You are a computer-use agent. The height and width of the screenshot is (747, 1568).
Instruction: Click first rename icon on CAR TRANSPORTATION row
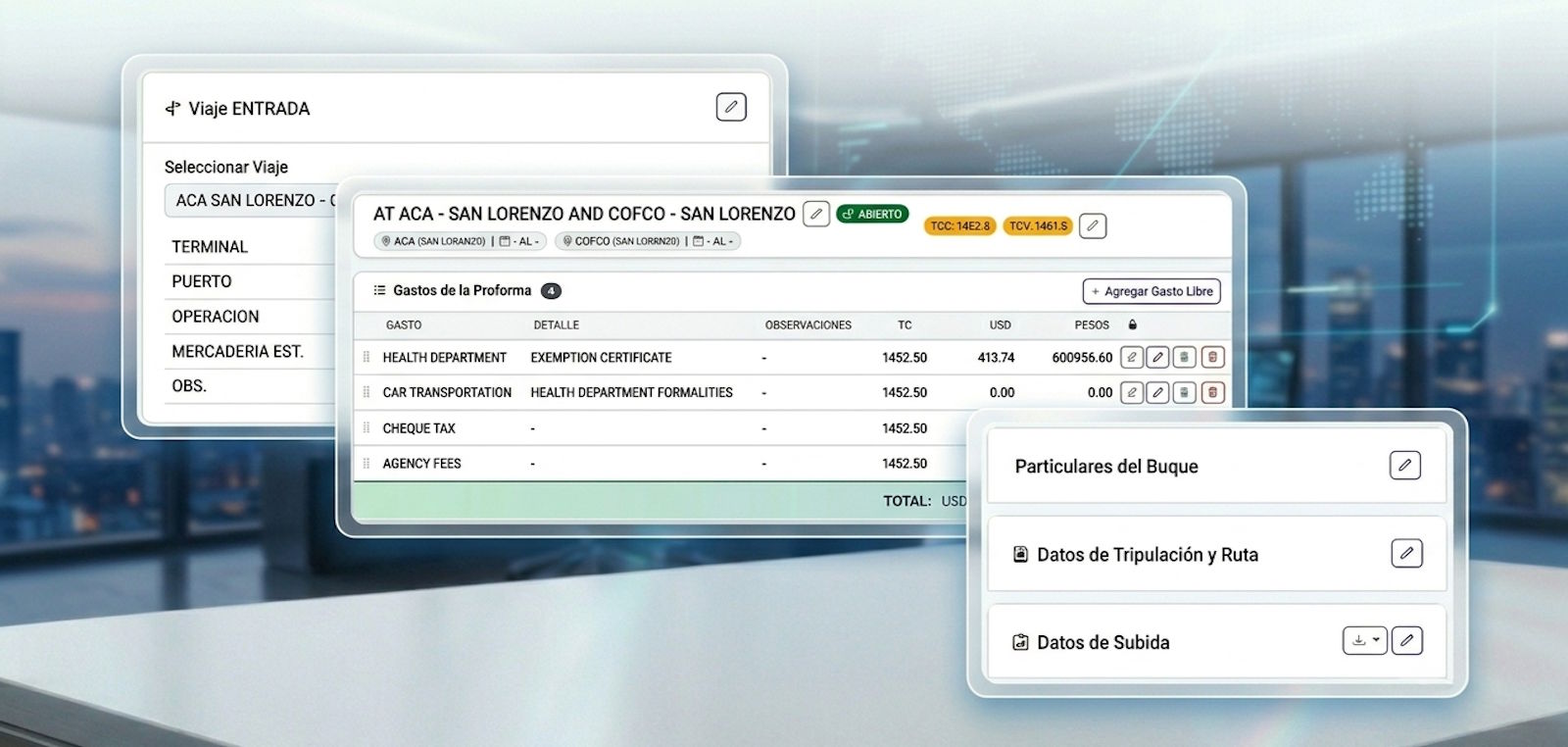(1132, 392)
